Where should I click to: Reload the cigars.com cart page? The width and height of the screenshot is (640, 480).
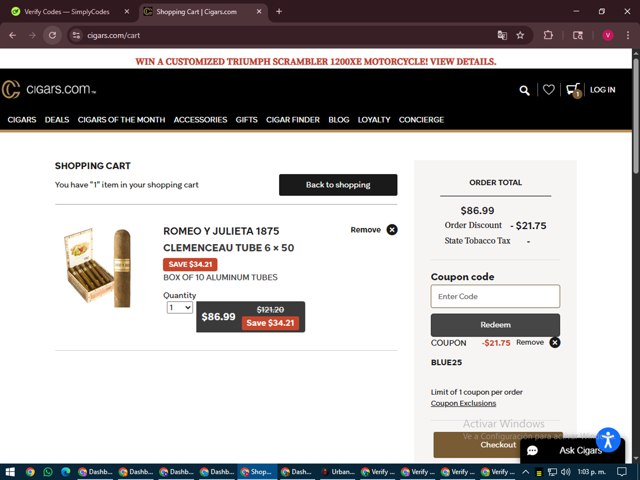52,36
